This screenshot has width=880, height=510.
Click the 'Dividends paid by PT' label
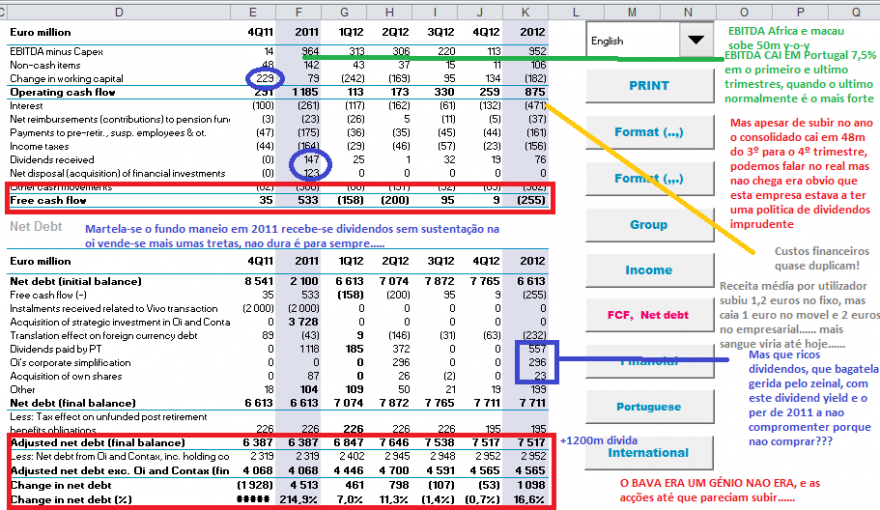point(56,349)
